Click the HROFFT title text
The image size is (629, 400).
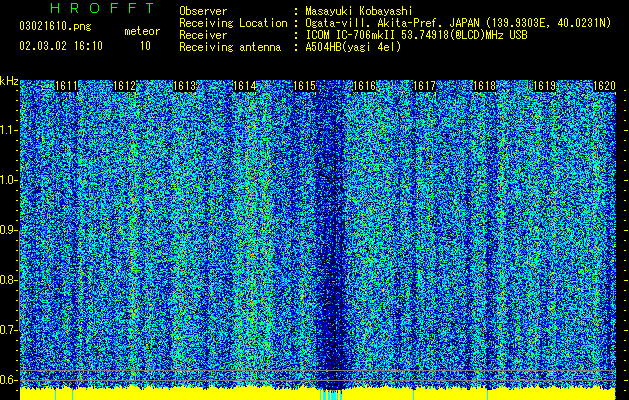pyautogui.click(x=103, y=8)
